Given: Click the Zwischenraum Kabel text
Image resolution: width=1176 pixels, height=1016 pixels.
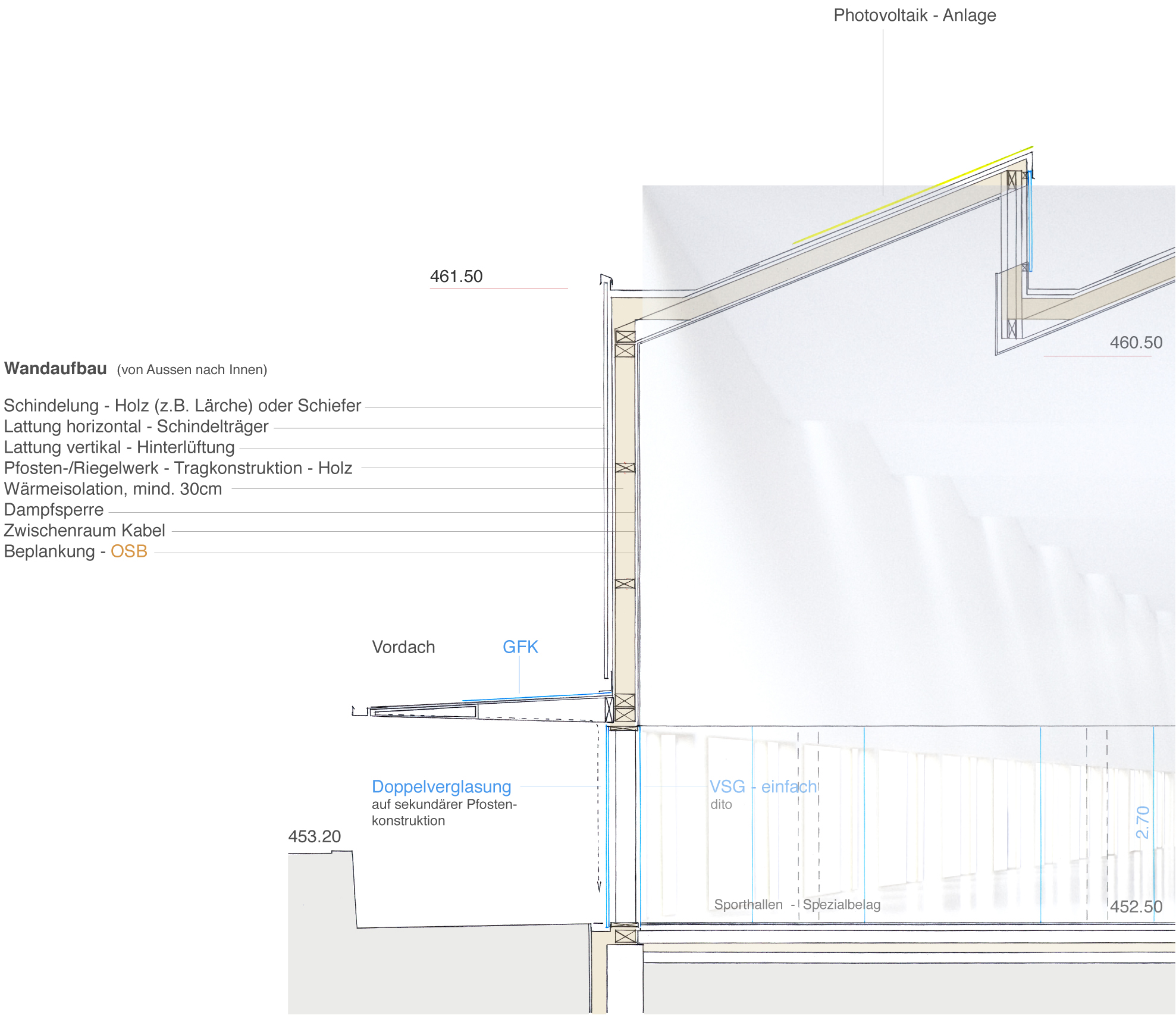Looking at the screenshot, I should coord(84,531).
